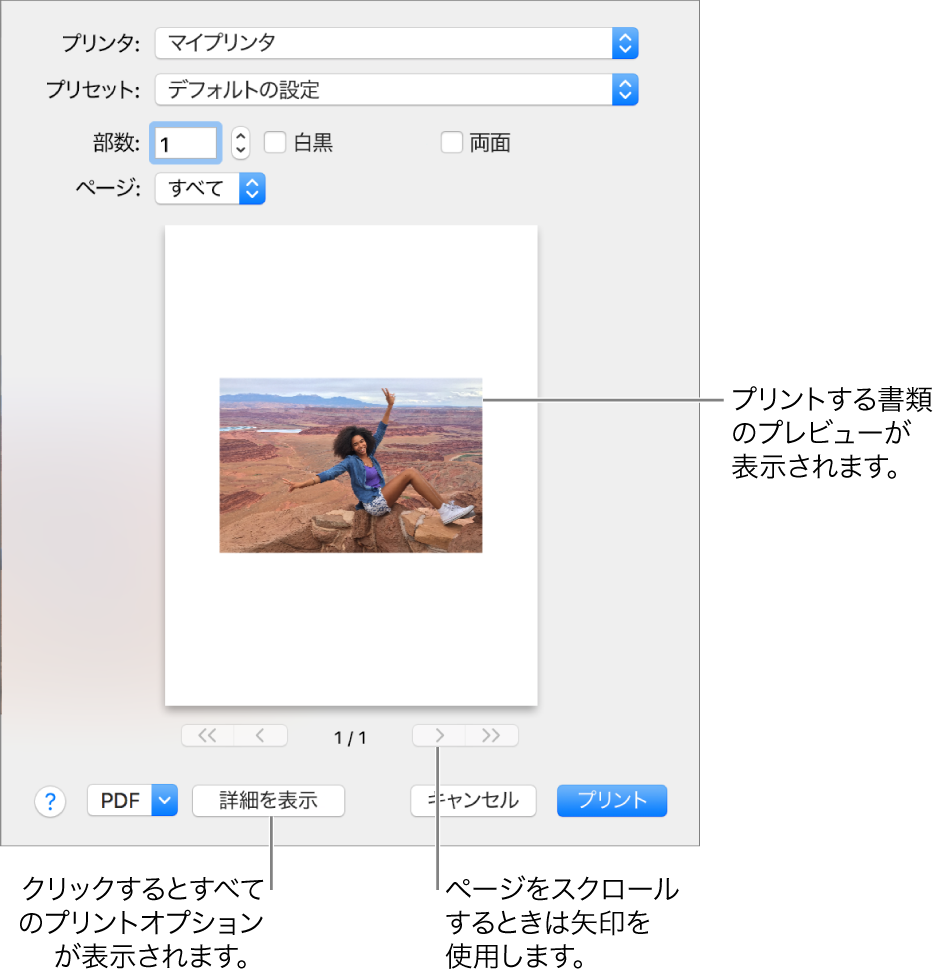Increase 部数 with the stepper up arrow

240,137
